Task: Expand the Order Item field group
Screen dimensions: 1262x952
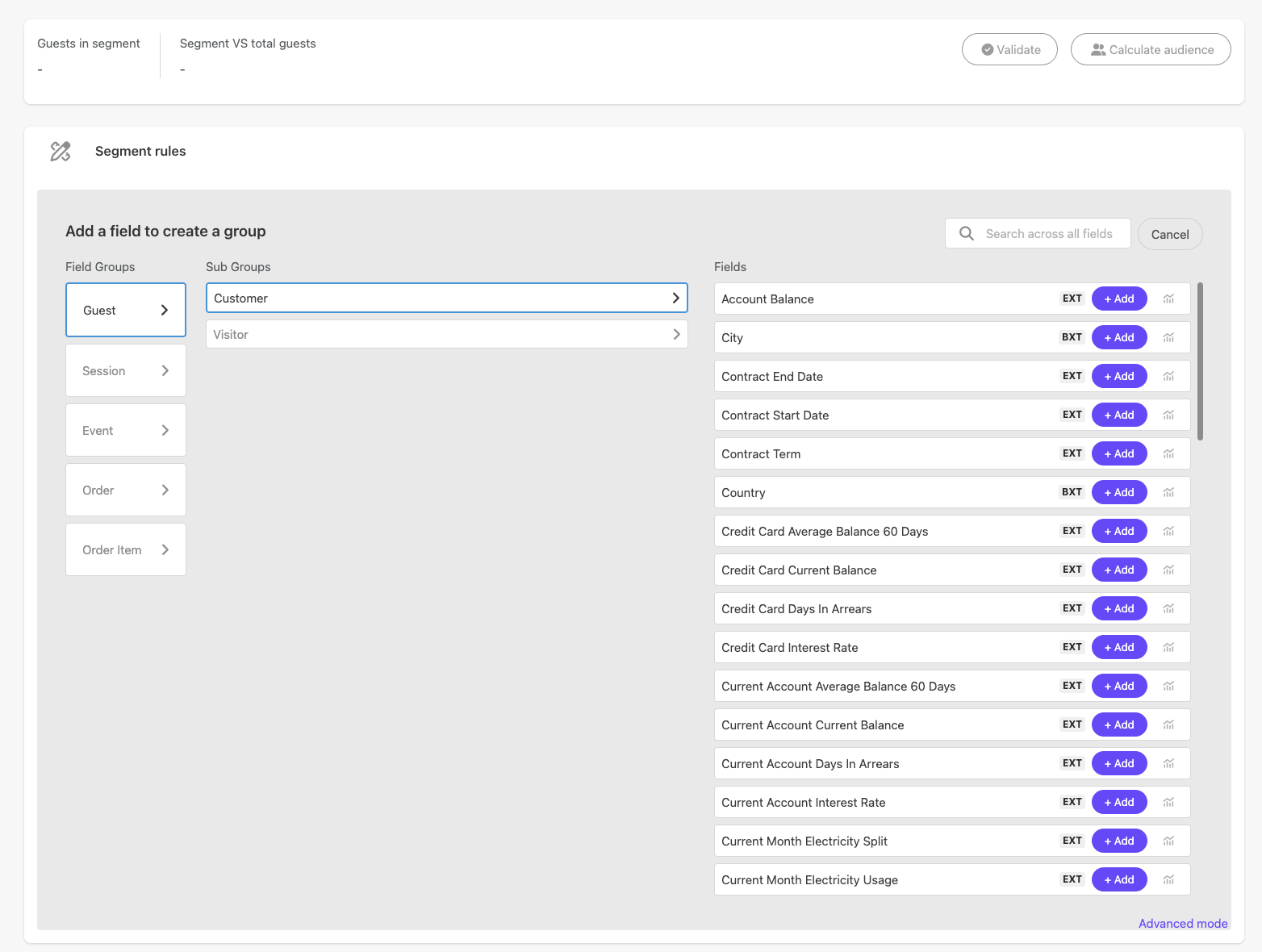Action: click(126, 550)
